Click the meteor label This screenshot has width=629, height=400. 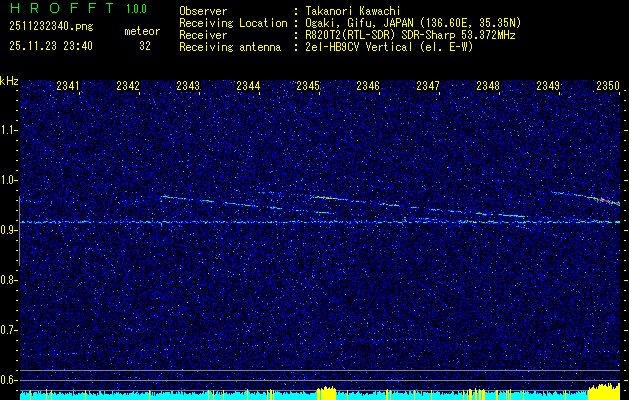coord(142,31)
